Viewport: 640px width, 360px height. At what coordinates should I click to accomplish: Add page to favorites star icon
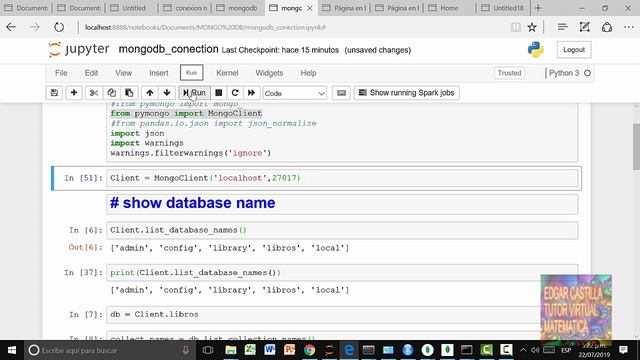pyautogui.click(x=532, y=27)
